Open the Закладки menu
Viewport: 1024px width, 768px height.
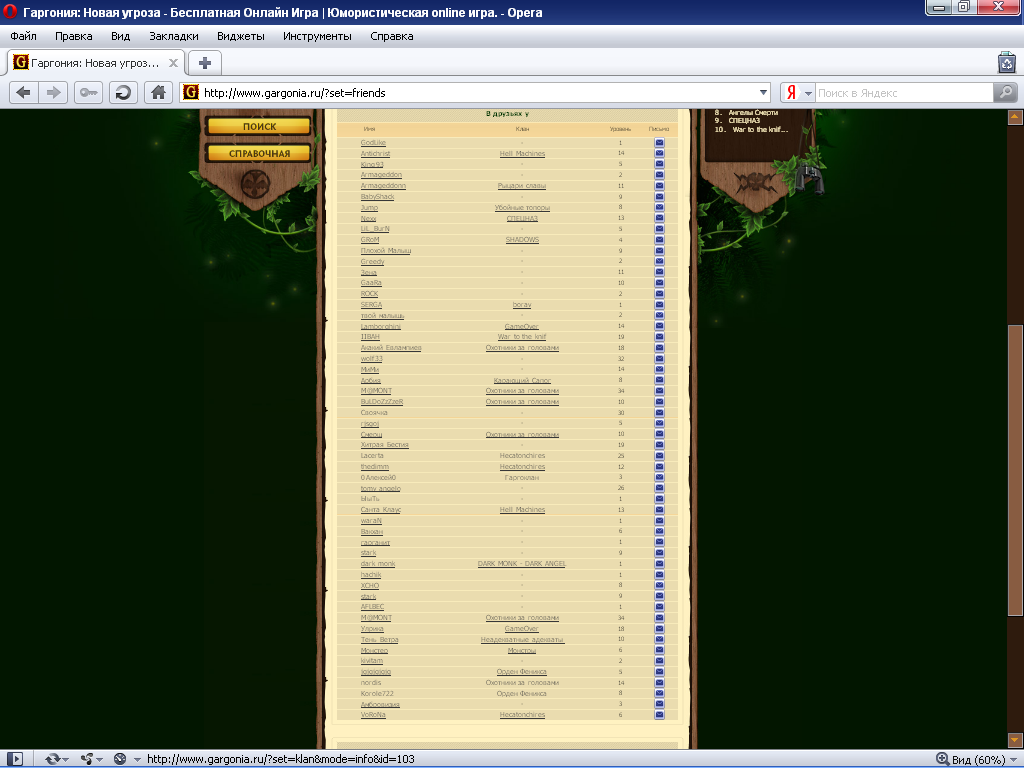pyautogui.click(x=174, y=36)
